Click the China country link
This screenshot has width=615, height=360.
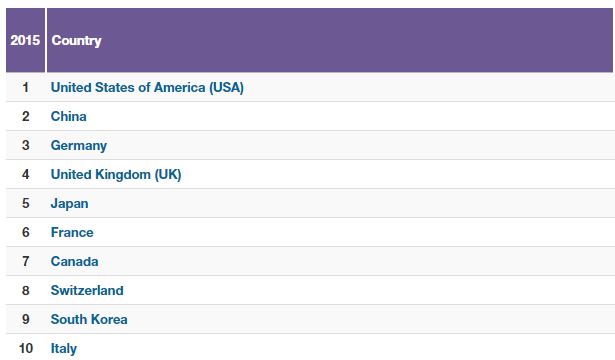pyautogui.click(x=69, y=116)
